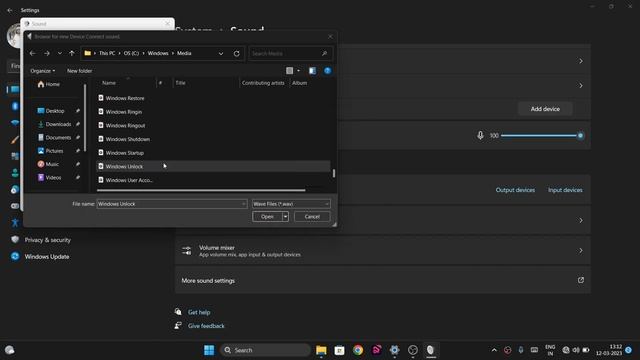Image resolution: width=640 pixels, height=360 pixels.
Task: Go forward in file dialog navigation
Action: 47,53
